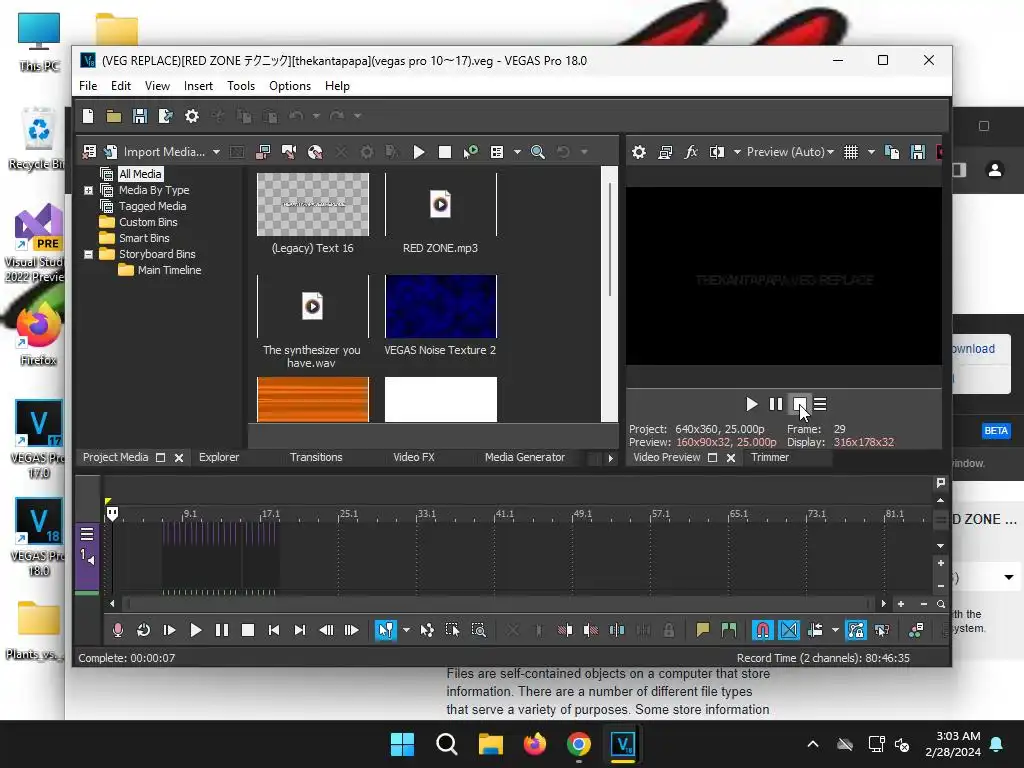Stop media preview in Project Media toolbar
This screenshot has width=1024, height=768.
click(445, 152)
